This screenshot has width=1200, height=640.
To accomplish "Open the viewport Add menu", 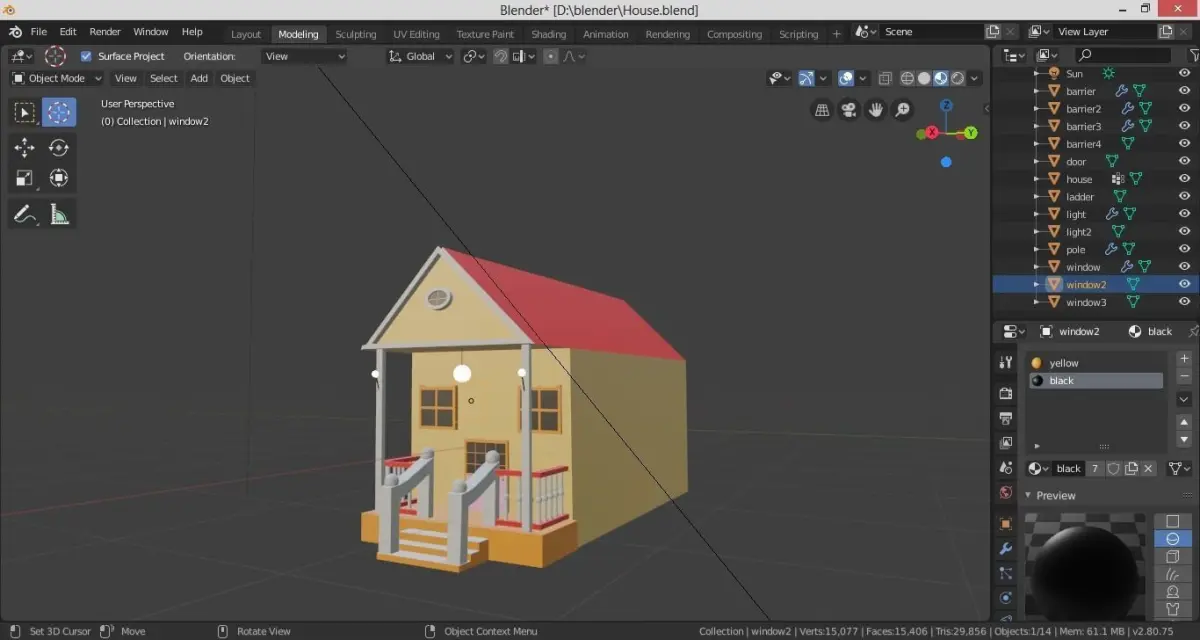I will click(199, 78).
